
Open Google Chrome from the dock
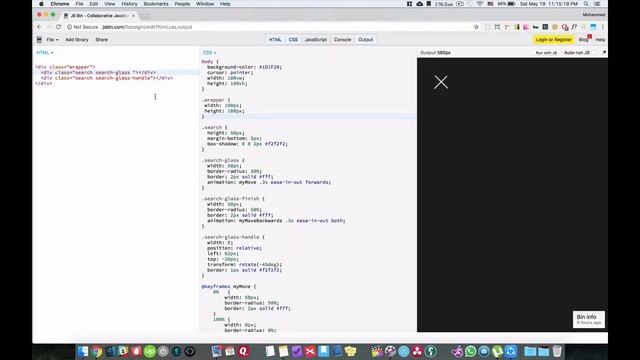coord(96,351)
